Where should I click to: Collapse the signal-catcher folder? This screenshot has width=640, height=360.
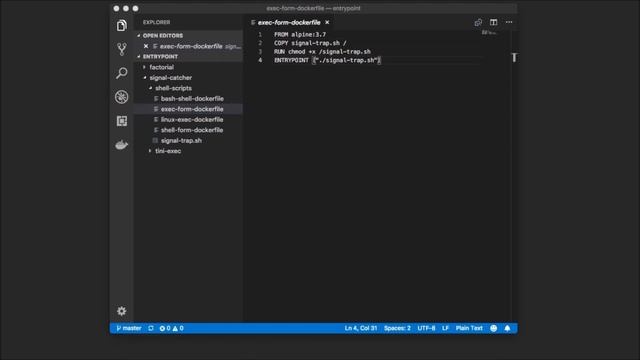[x=189, y=78]
